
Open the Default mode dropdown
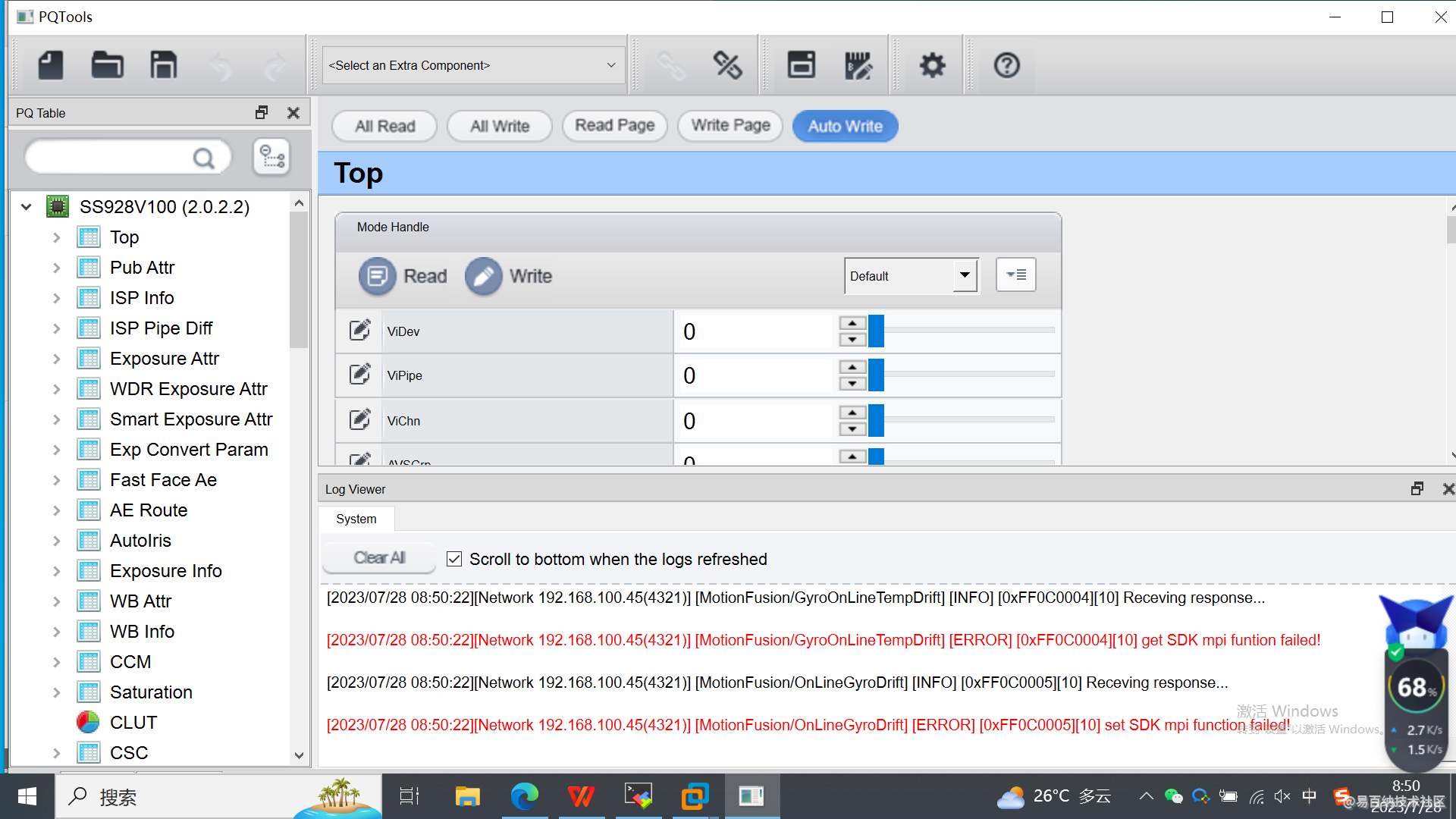tap(964, 275)
